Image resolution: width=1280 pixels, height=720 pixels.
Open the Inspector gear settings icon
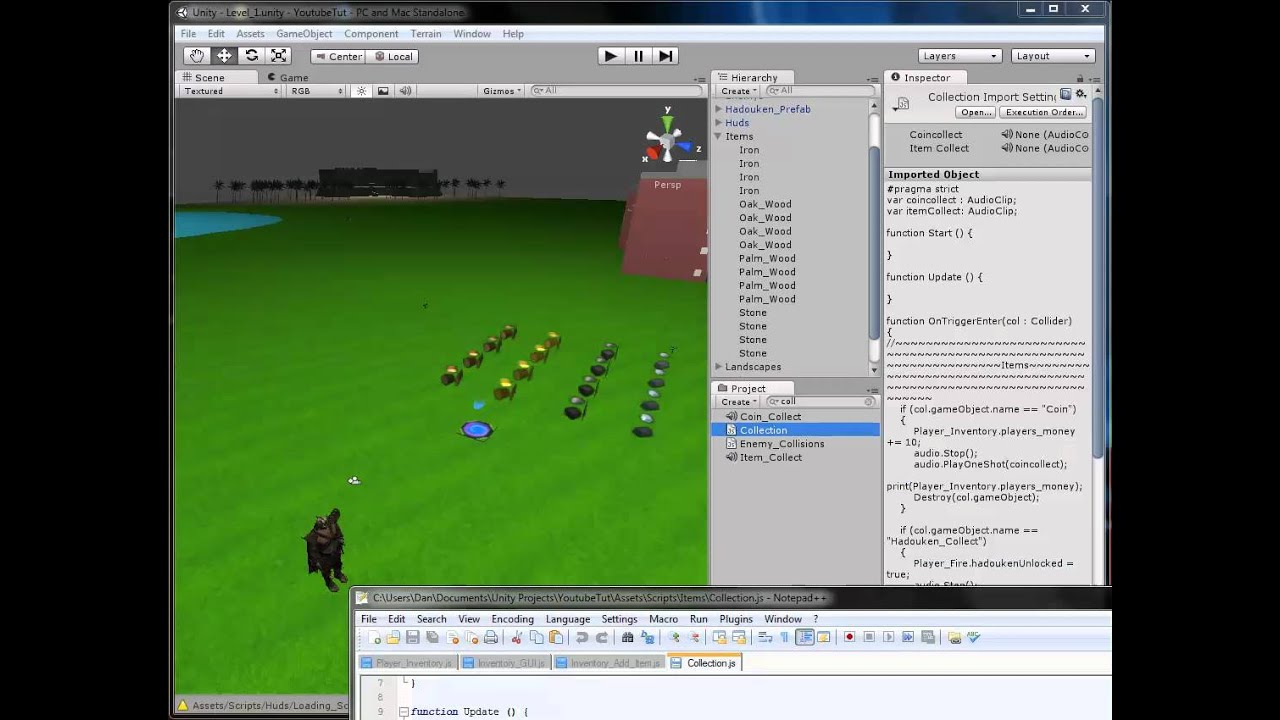1080,95
